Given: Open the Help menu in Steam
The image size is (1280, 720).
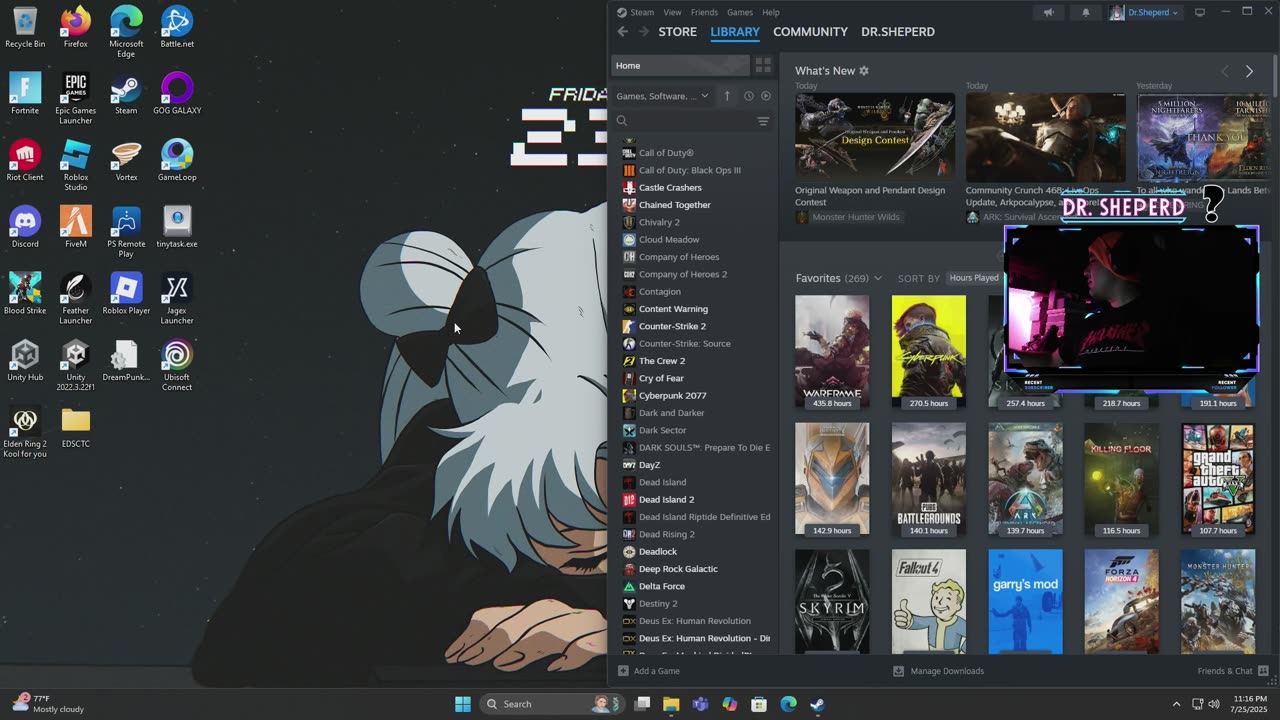Looking at the screenshot, I should 771,12.
